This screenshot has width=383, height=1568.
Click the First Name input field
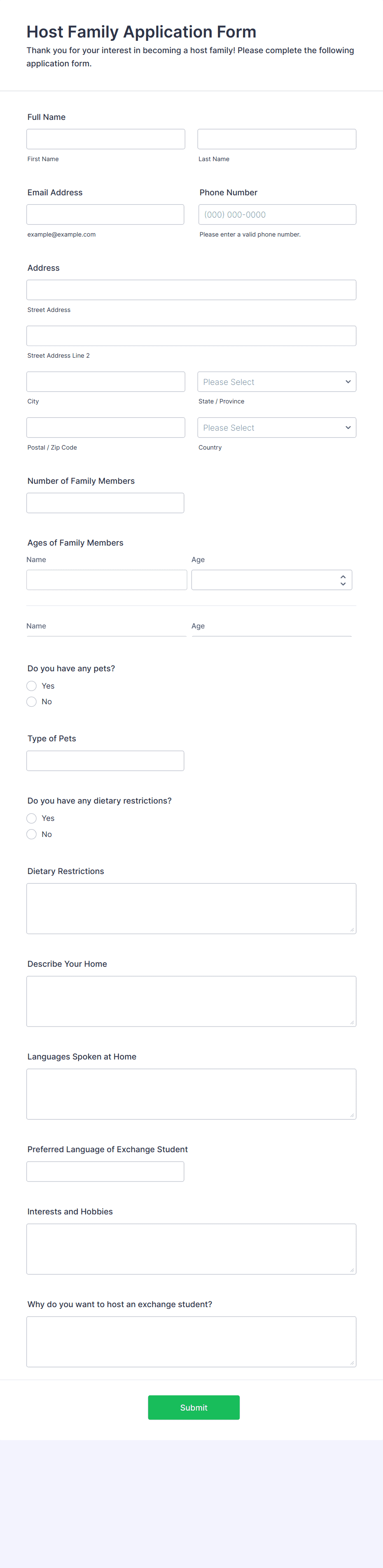(x=106, y=138)
